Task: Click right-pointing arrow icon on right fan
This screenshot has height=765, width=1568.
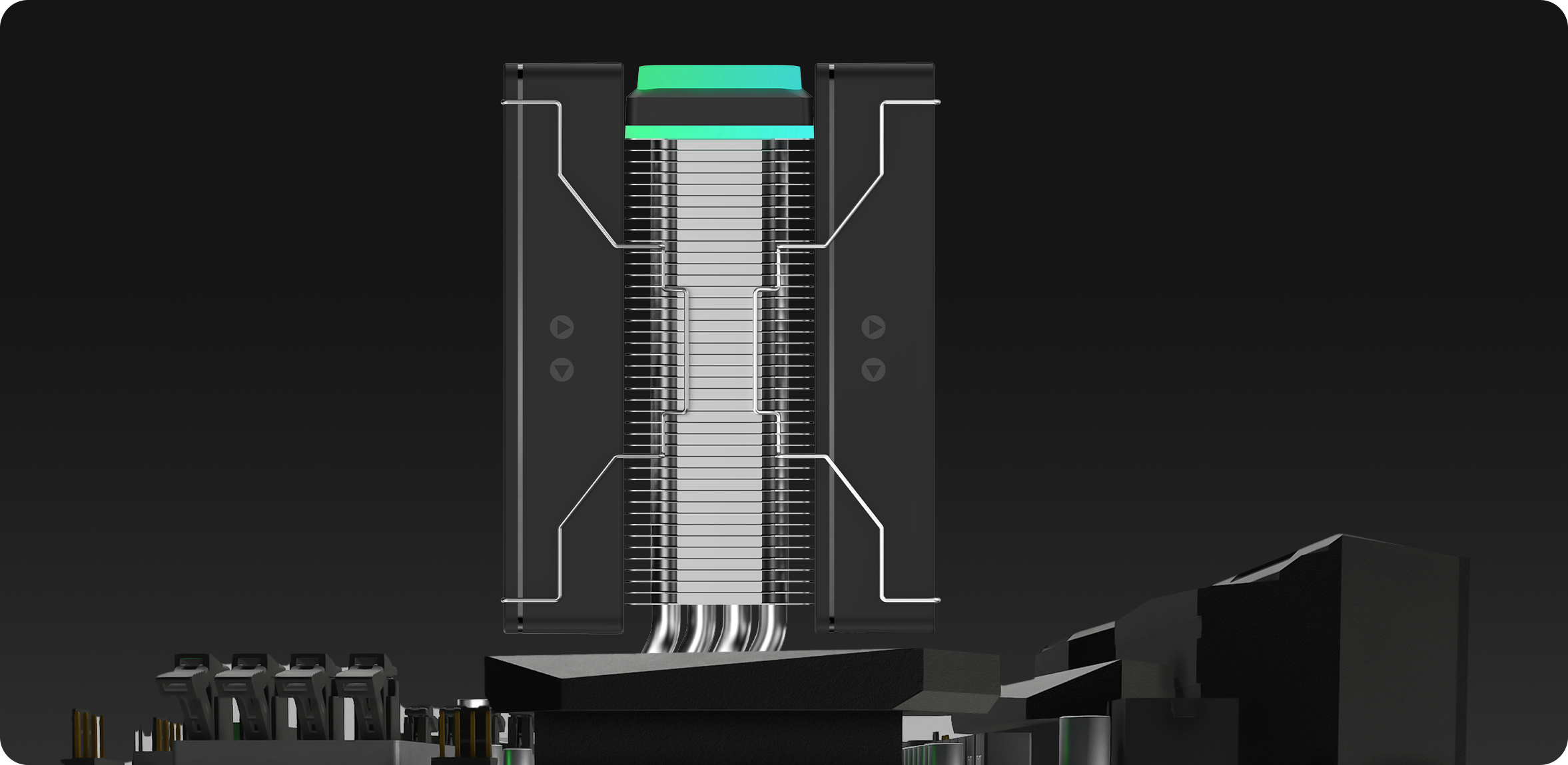Action: point(873,327)
